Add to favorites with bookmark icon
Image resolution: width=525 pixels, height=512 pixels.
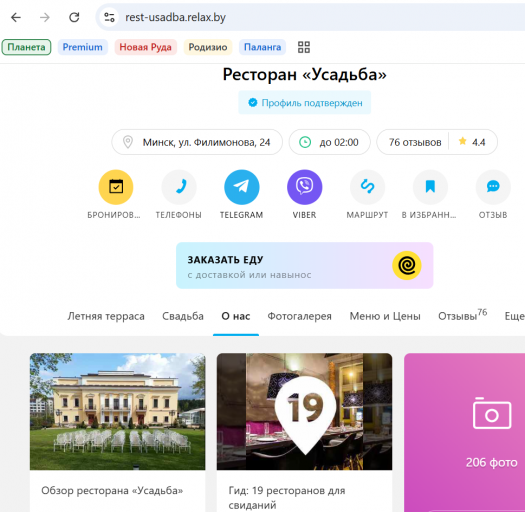430,187
